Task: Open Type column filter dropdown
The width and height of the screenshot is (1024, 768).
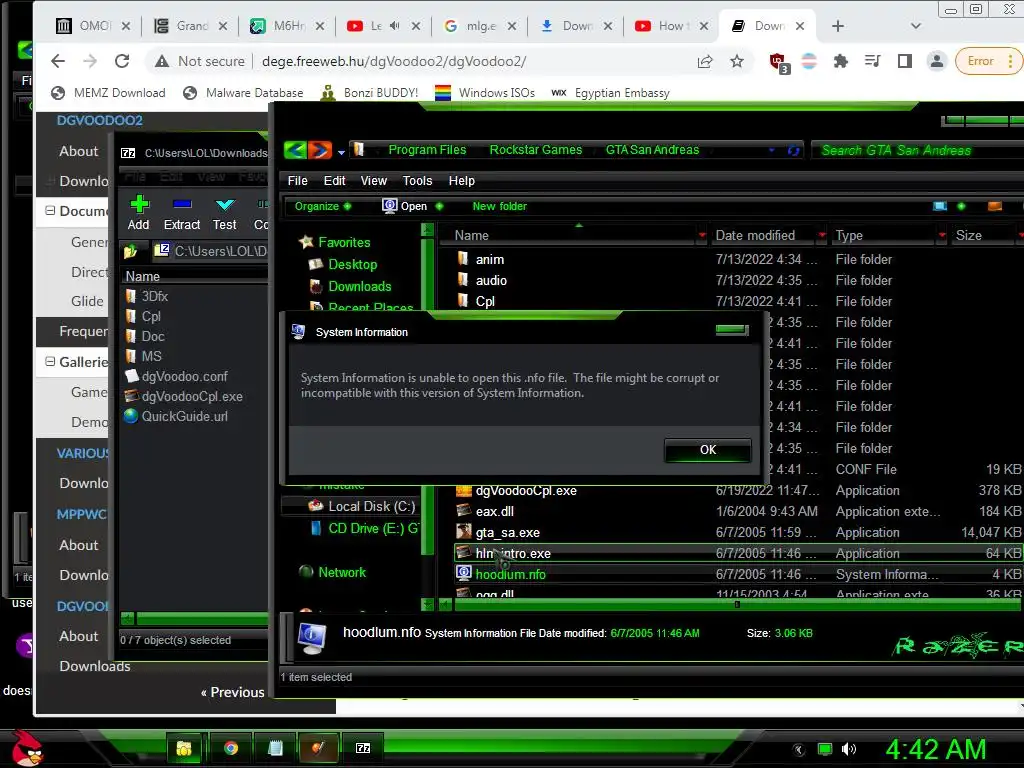Action: tap(942, 235)
